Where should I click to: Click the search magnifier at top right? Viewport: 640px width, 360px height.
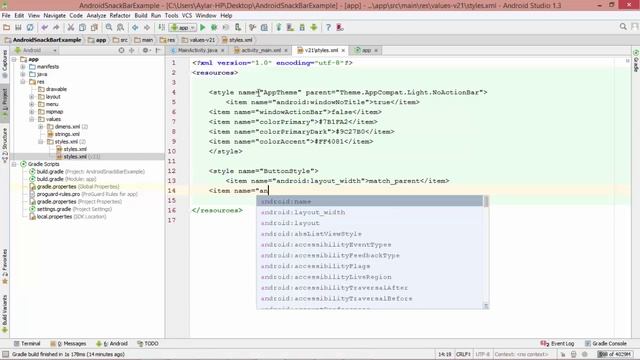click(623, 27)
